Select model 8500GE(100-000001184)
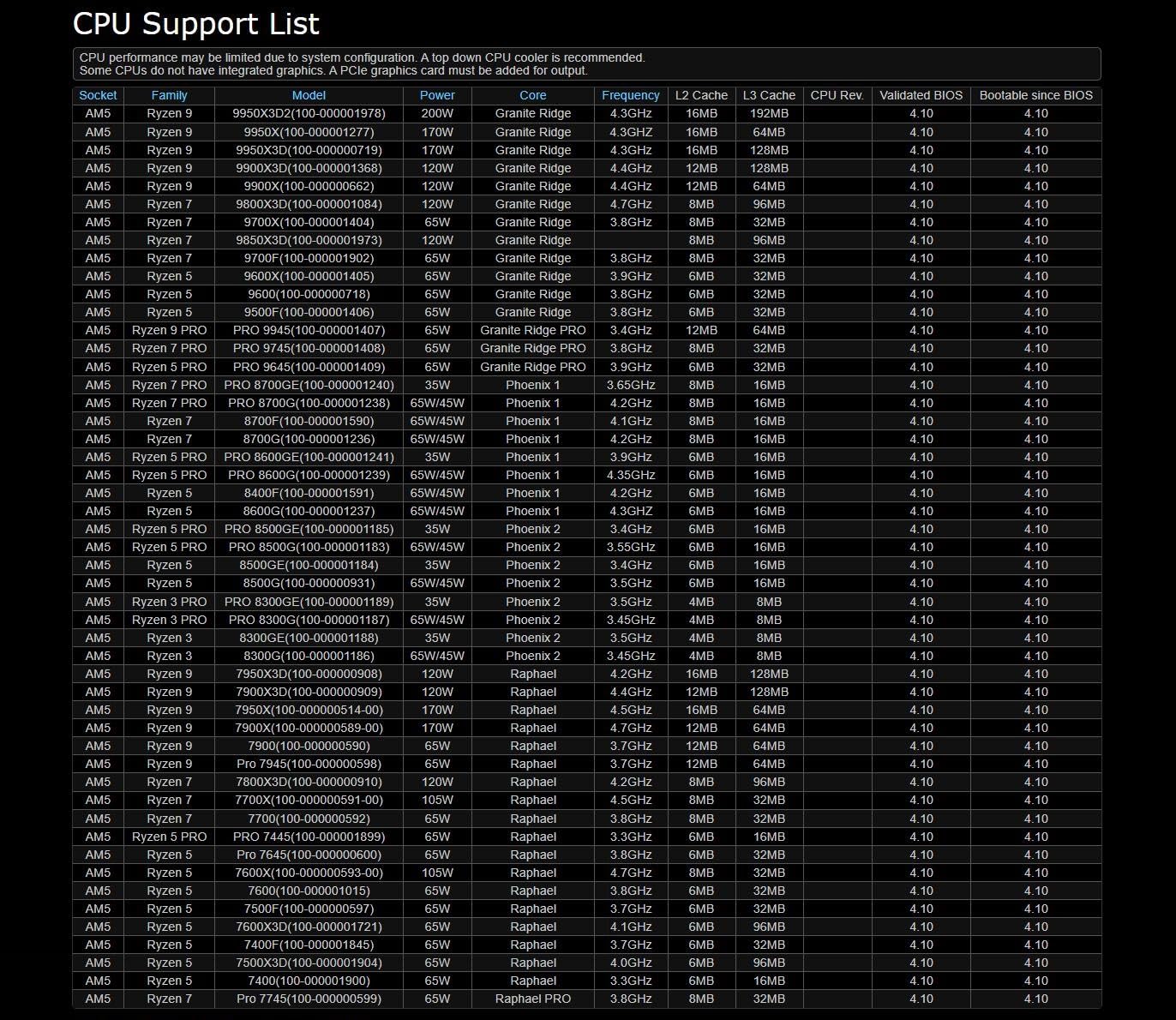The image size is (1176, 1020). point(309,565)
